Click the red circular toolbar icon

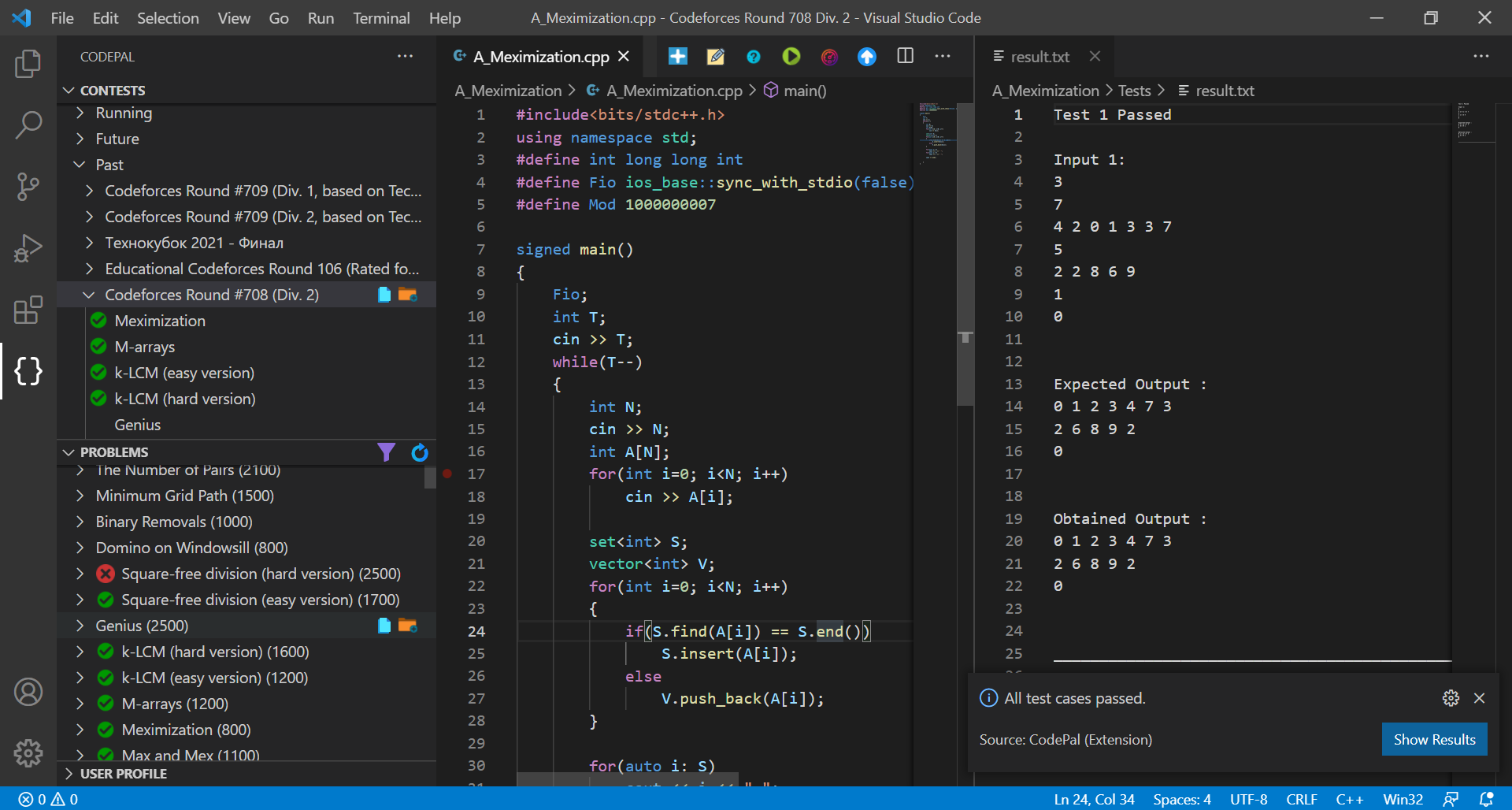(x=829, y=57)
